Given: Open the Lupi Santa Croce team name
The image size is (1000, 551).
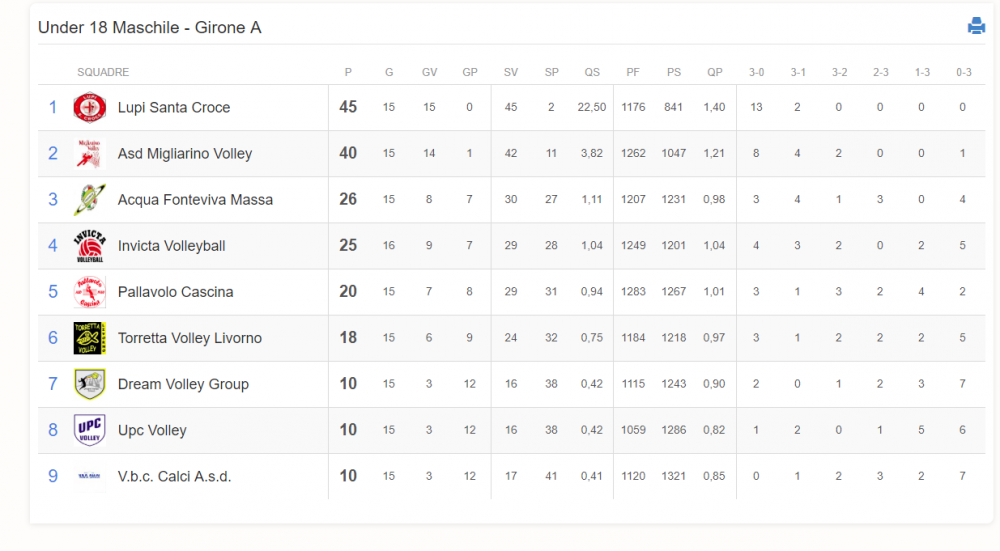Looking at the screenshot, I should tap(173, 107).
